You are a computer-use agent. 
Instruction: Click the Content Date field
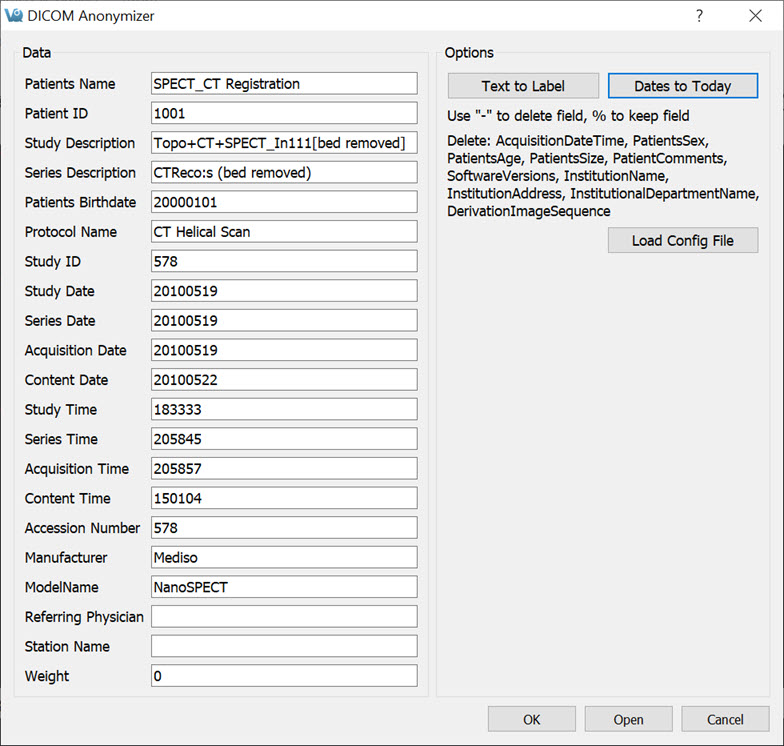pos(284,380)
